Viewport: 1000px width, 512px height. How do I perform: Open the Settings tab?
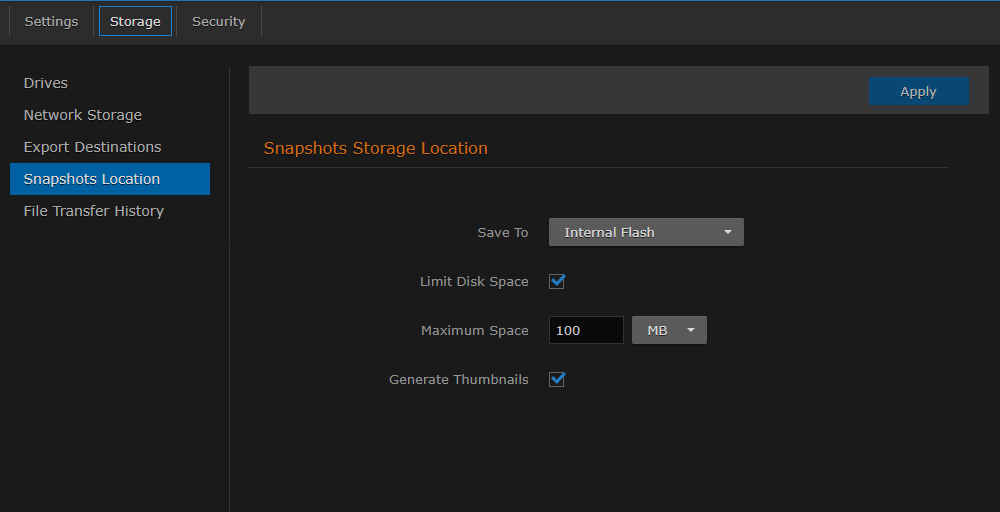coord(51,21)
